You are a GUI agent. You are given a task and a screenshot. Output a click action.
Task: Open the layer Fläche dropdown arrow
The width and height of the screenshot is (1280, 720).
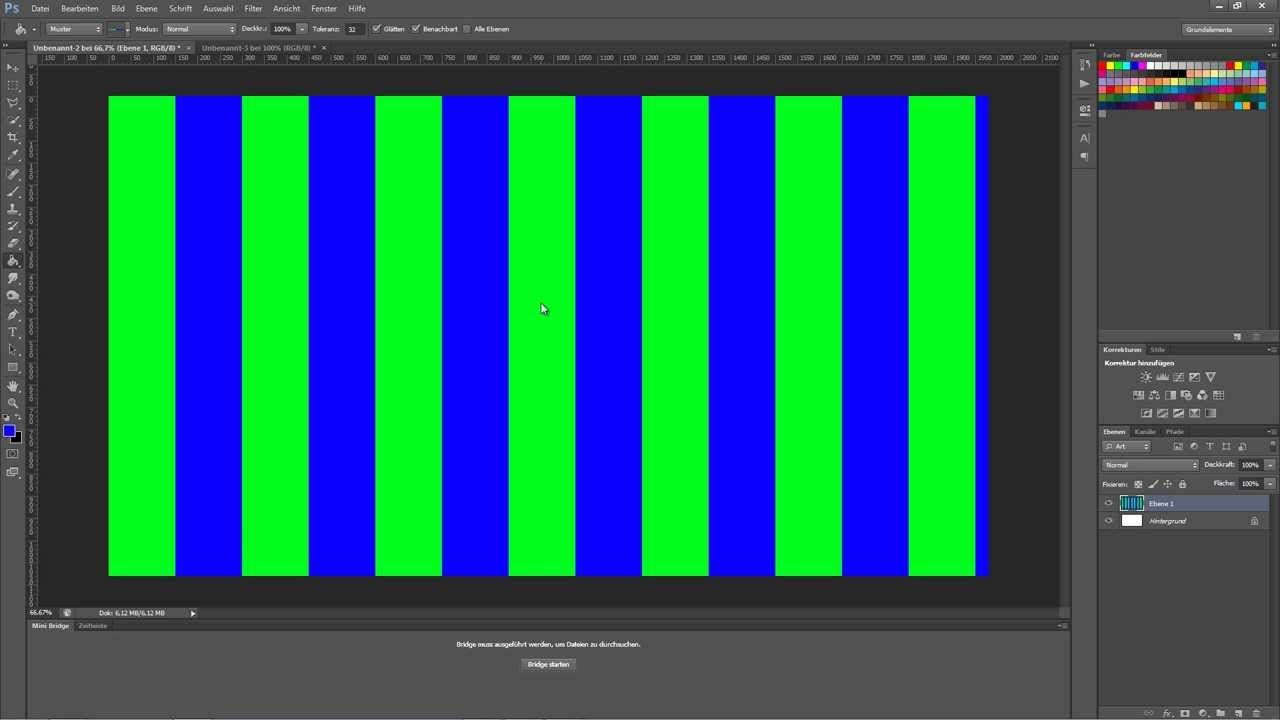[x=1270, y=483]
